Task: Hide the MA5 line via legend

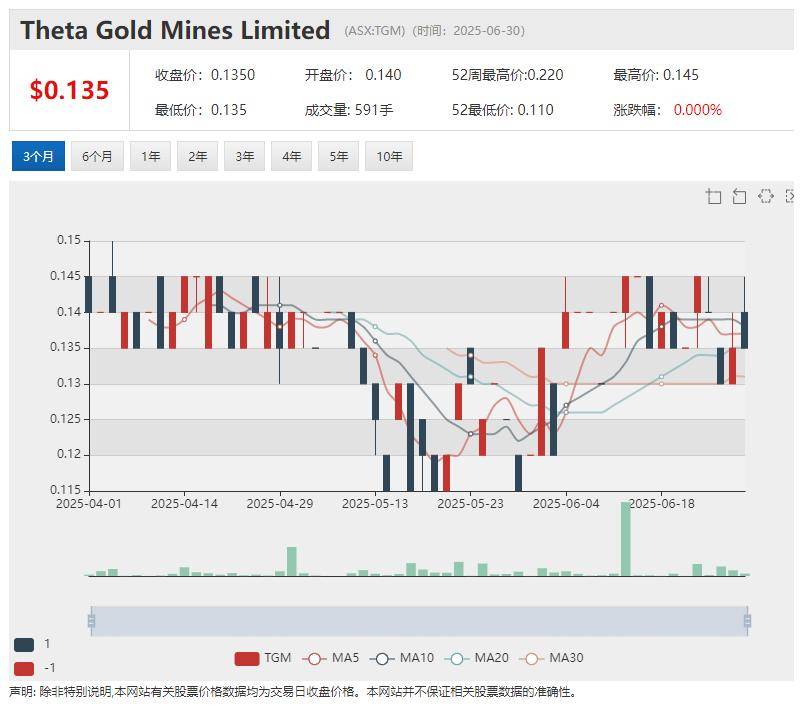Action: tap(331, 658)
